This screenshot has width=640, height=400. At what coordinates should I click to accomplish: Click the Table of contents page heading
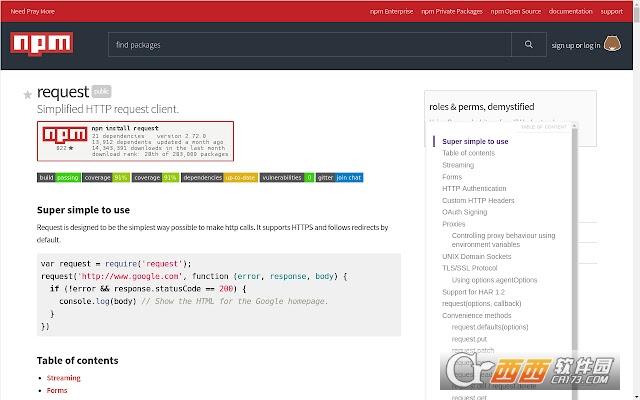pyautogui.click(x=78, y=360)
